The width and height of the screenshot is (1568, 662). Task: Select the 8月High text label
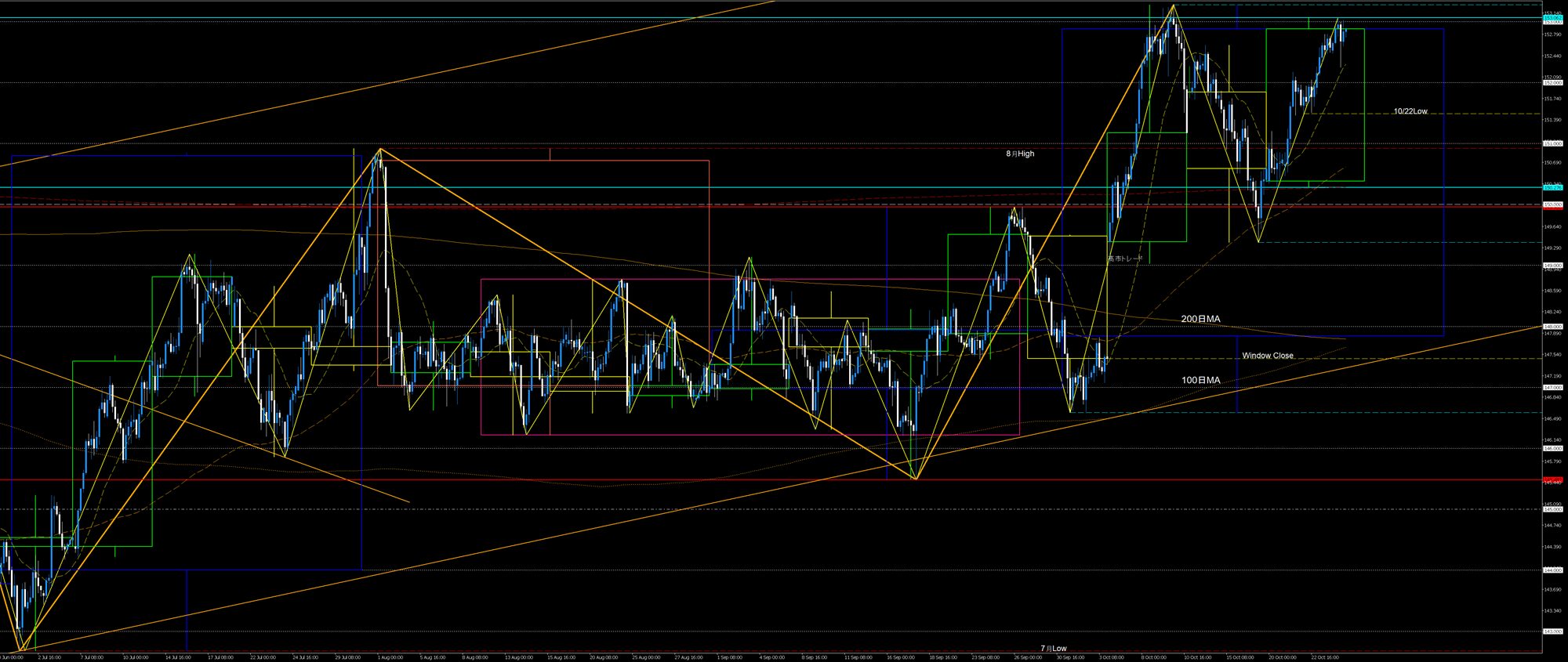point(1020,154)
